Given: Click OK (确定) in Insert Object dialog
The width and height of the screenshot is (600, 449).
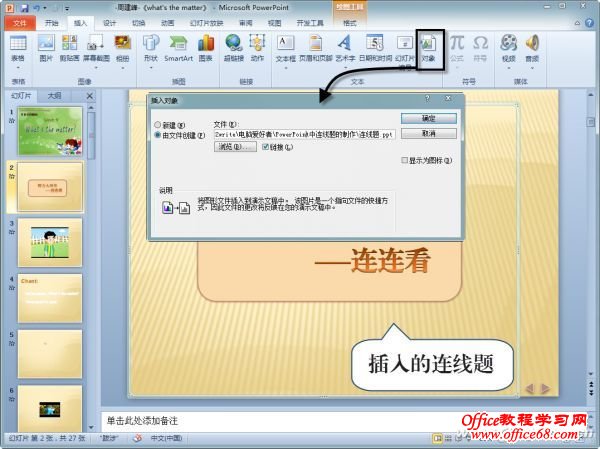Looking at the screenshot, I should tap(429, 118).
